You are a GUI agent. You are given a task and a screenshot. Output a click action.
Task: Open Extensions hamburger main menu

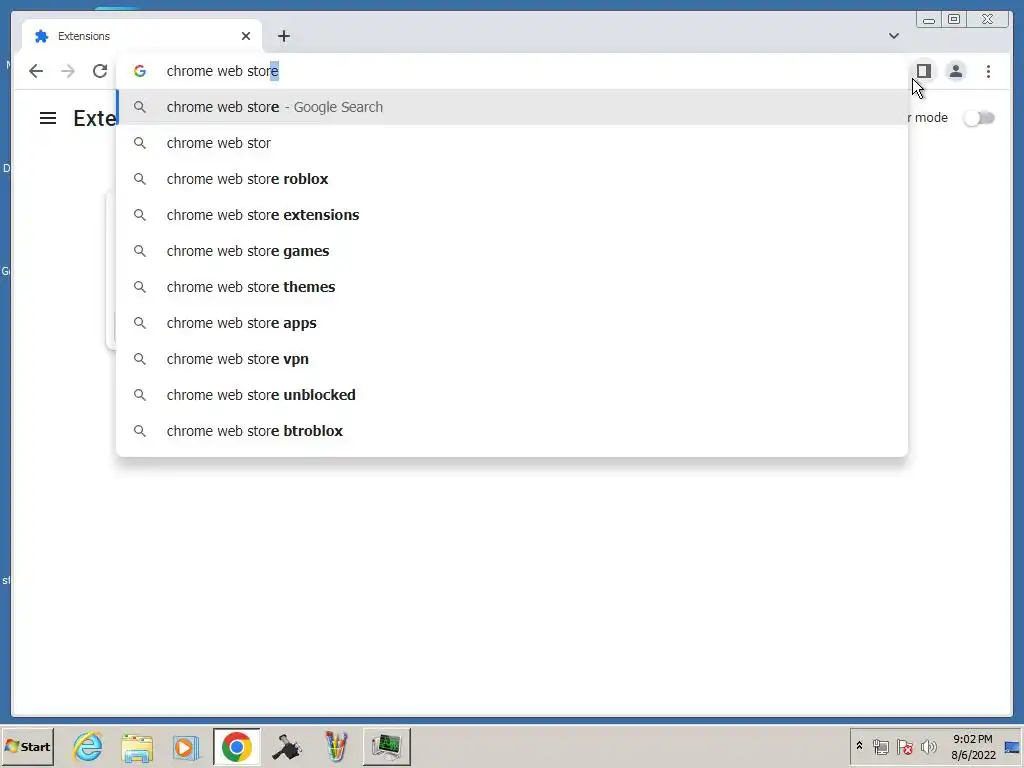tap(48, 118)
